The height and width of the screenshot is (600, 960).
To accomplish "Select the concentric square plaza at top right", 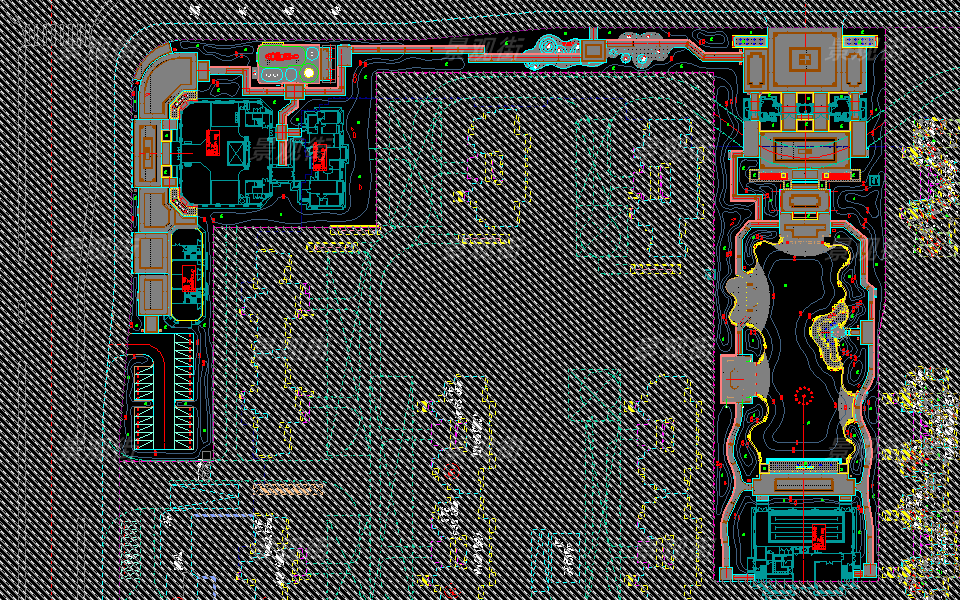I will coord(803,60).
